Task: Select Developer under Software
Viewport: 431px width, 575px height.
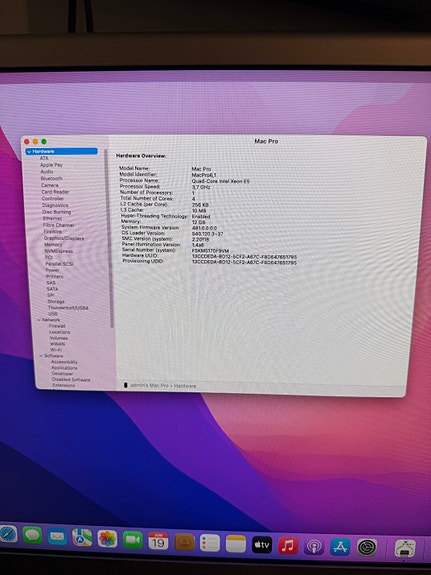Action: coord(62,374)
